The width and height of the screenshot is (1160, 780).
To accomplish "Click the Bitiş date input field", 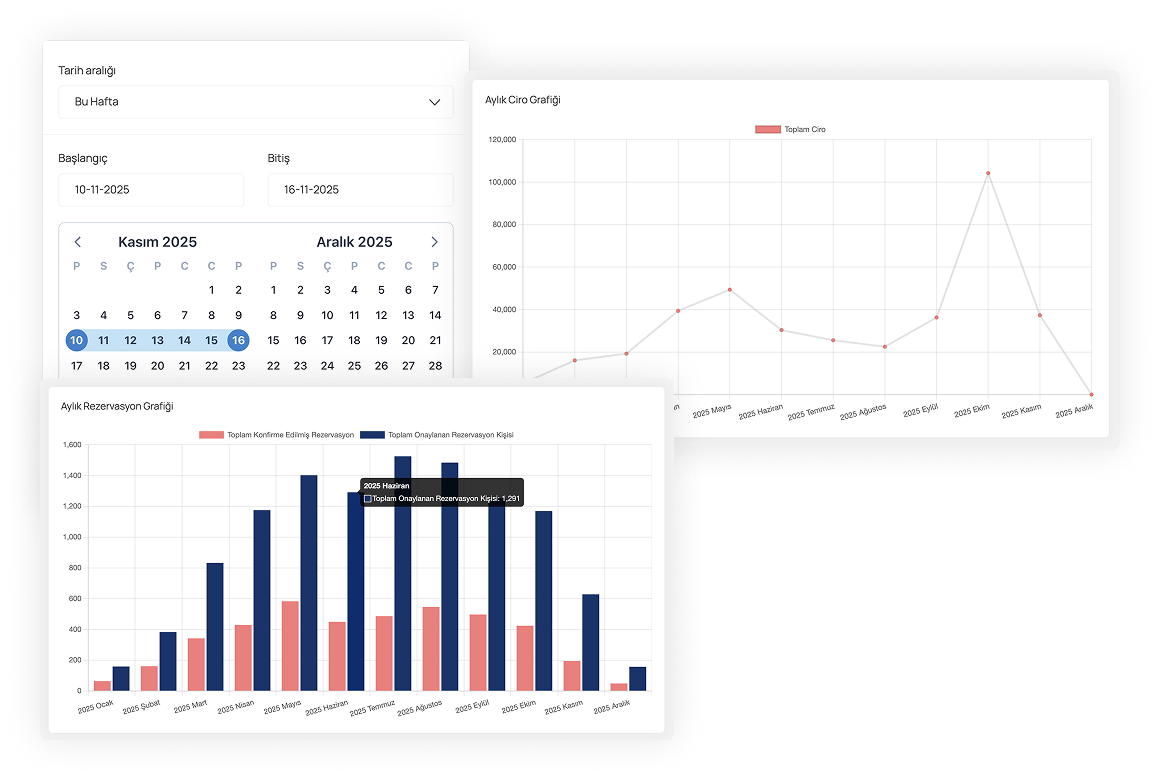I will (360, 190).
